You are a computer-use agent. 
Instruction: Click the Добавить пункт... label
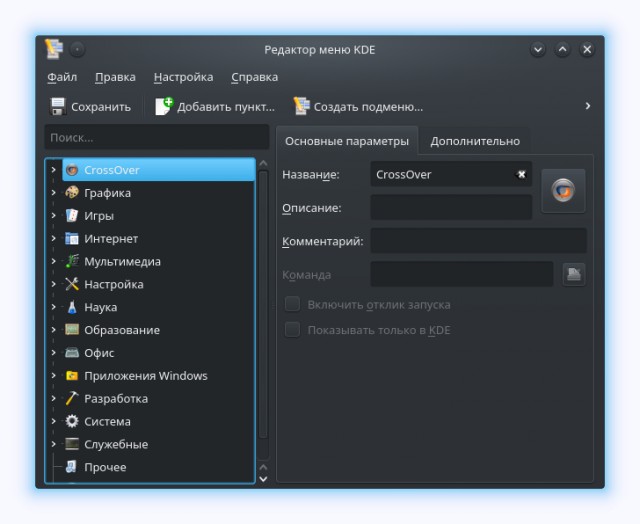pos(226,107)
